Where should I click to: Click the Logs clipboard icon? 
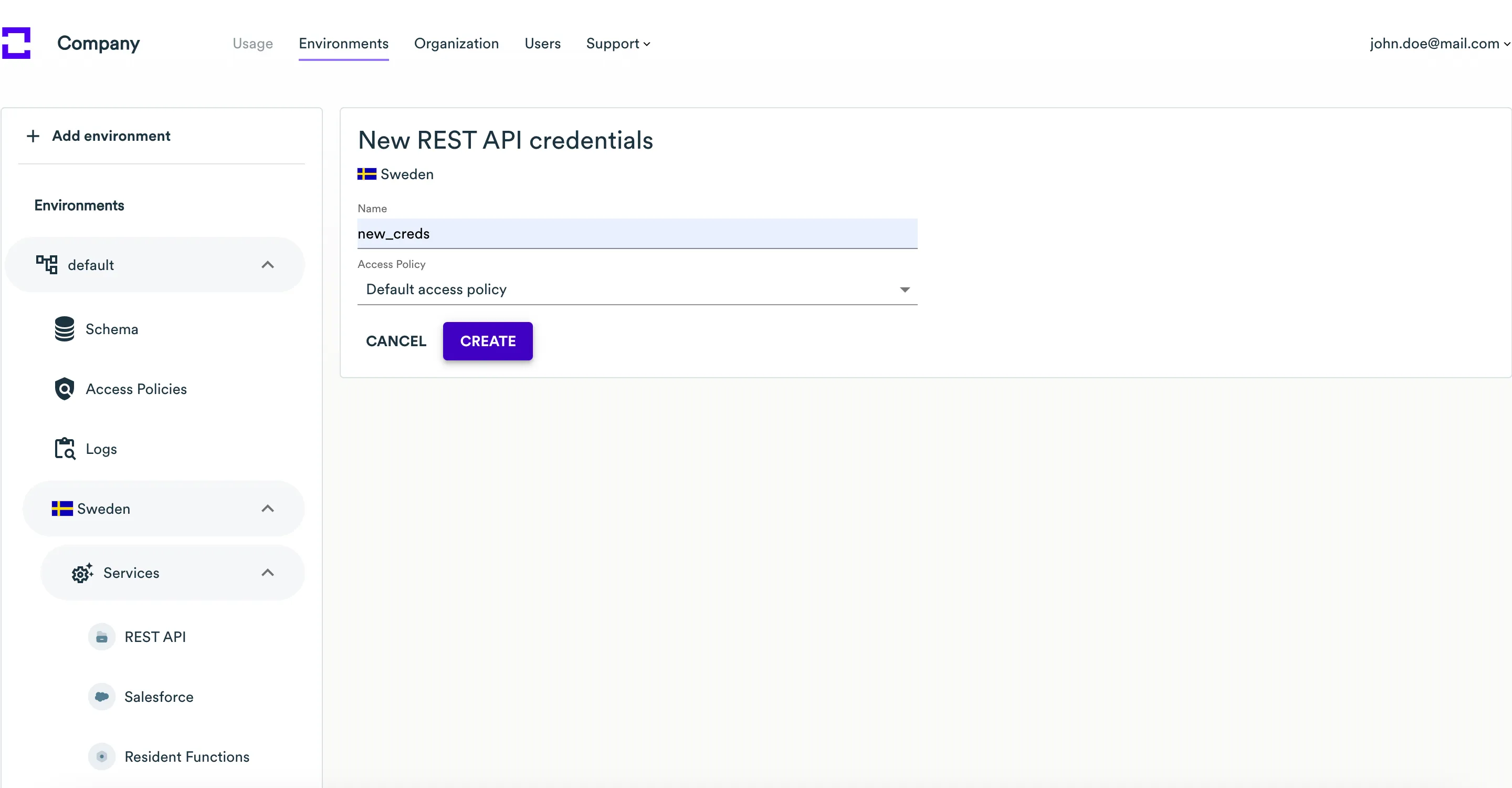pyautogui.click(x=65, y=449)
